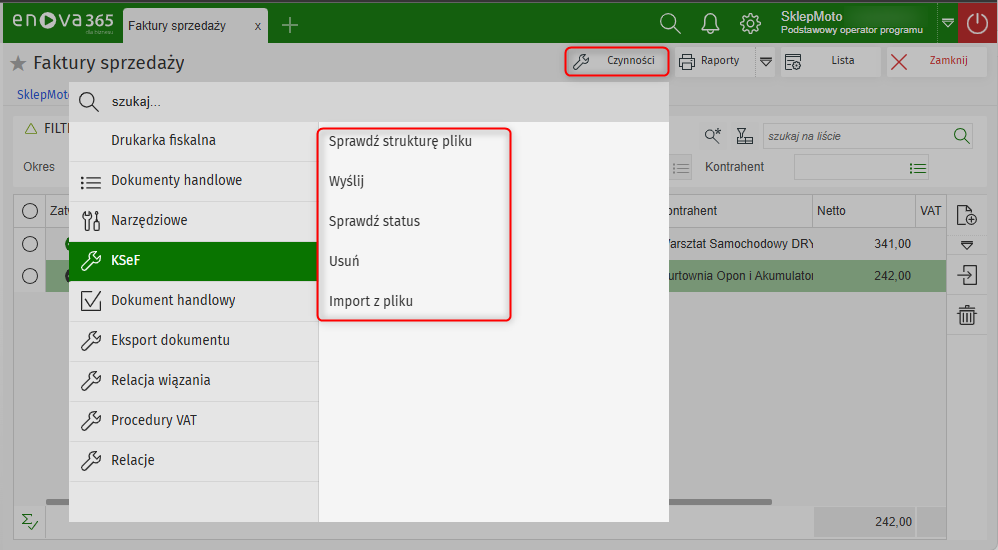Click the szukaj search field in menu

[380, 102]
